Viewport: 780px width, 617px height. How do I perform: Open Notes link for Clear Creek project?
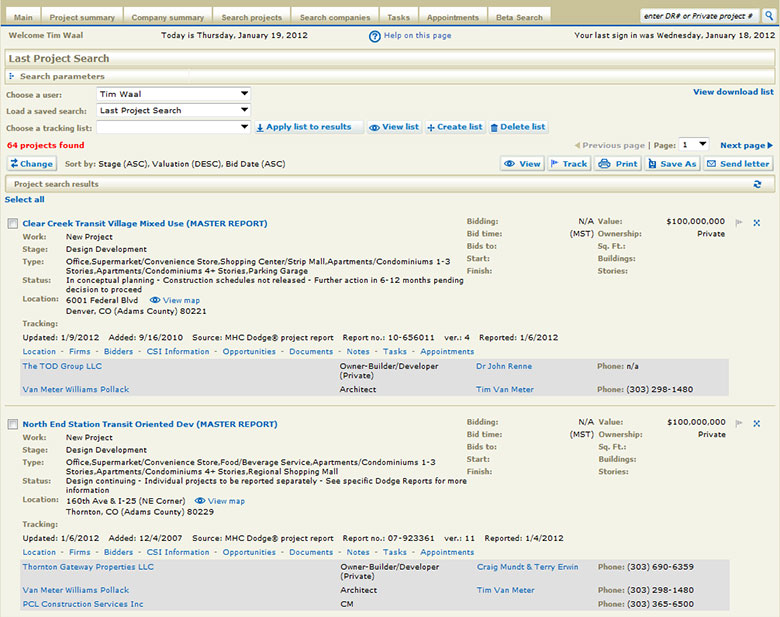[x=358, y=351]
